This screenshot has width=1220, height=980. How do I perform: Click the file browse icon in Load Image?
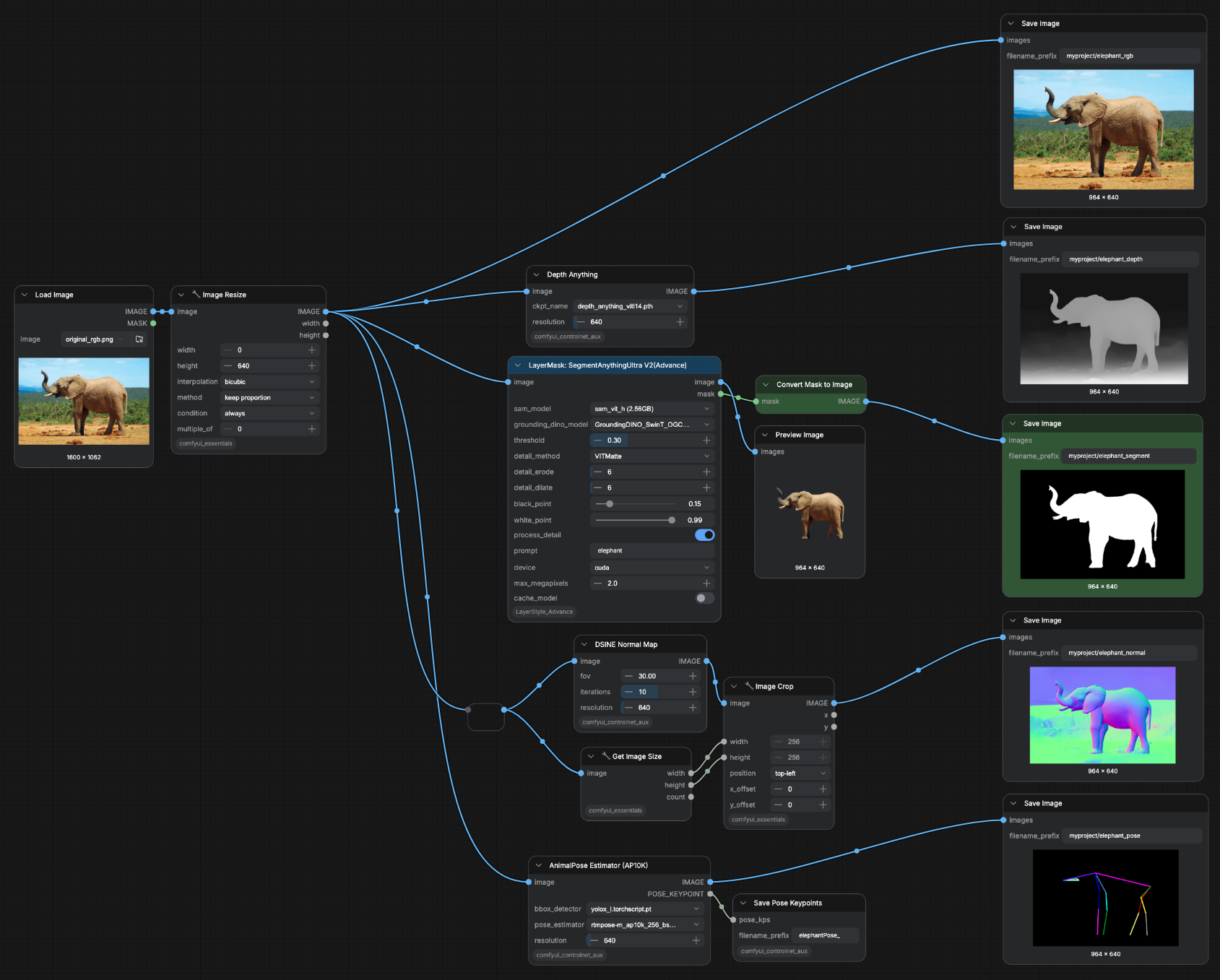139,339
